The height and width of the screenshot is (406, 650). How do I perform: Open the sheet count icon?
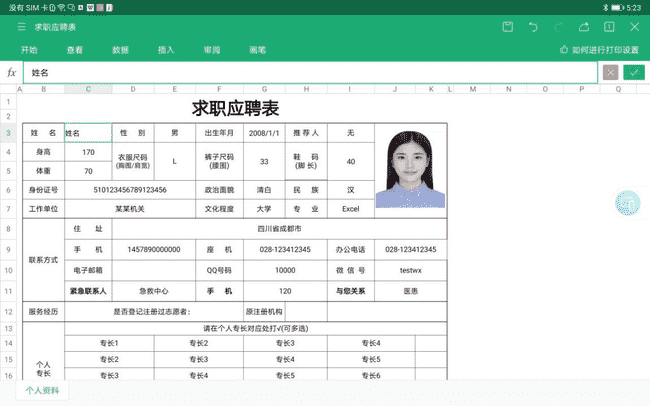pyautogui.click(x=610, y=26)
